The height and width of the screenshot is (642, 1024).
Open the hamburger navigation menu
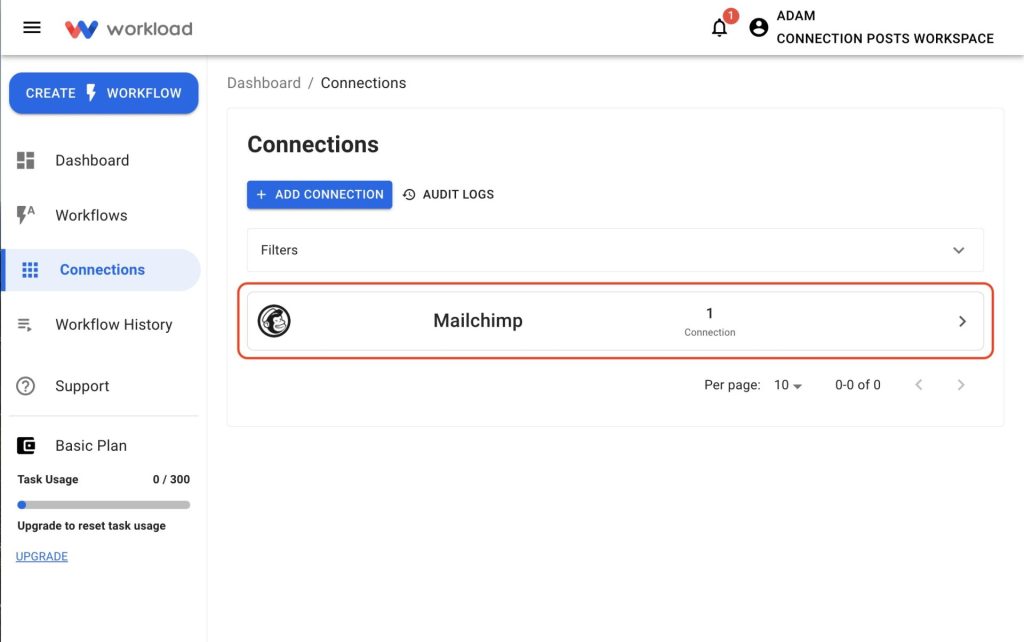(32, 27)
